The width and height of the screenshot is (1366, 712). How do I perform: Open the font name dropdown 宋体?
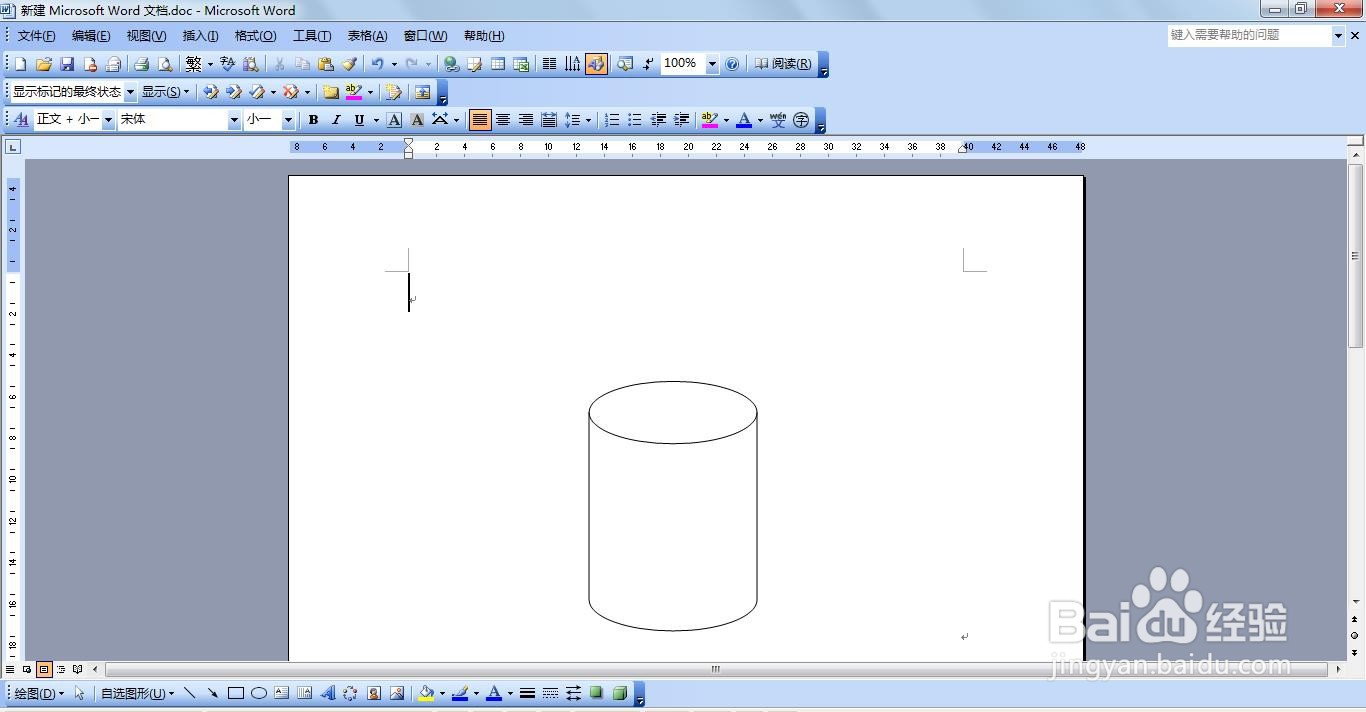click(235, 120)
